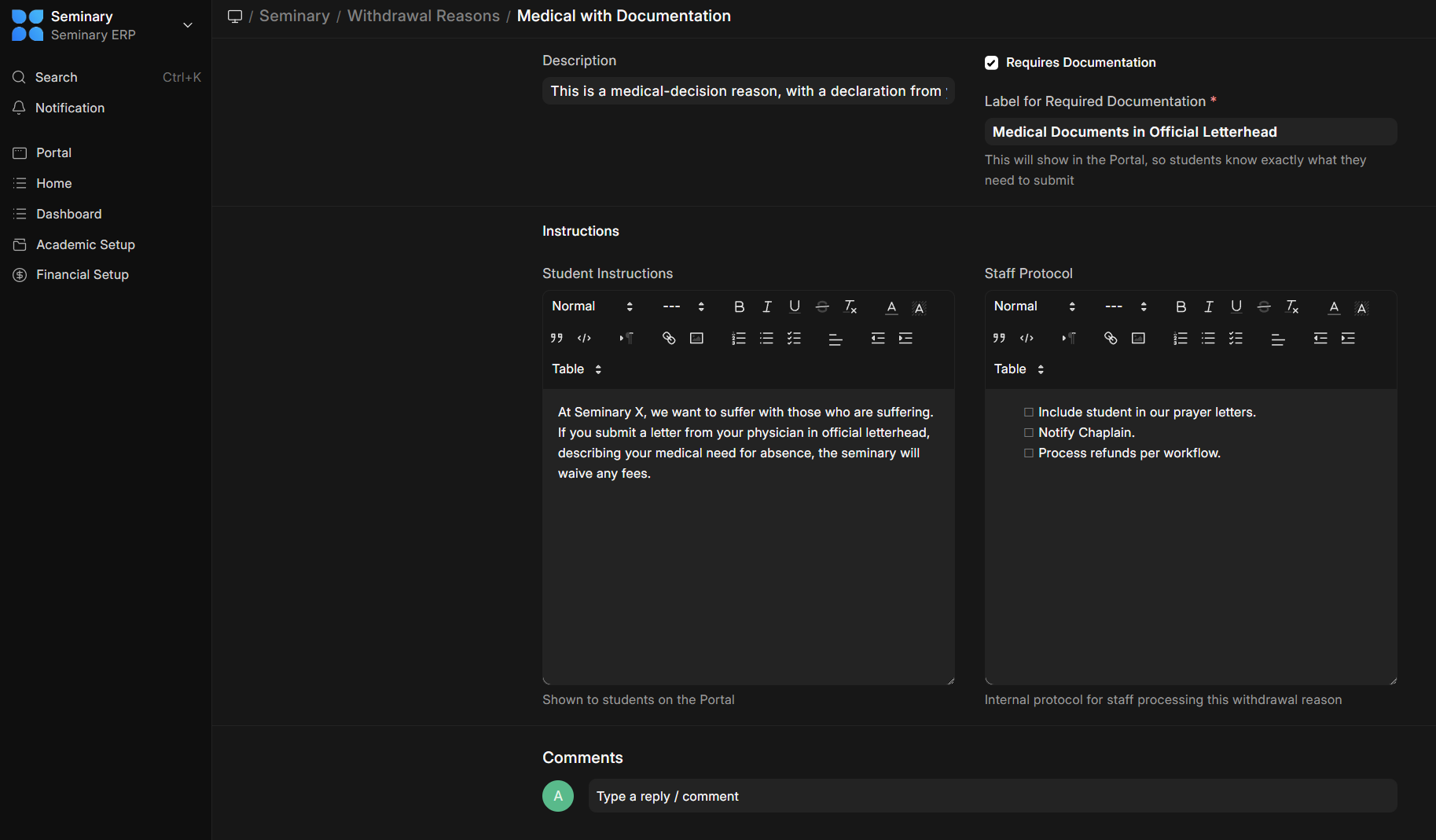Pick text color in Staff Protocol toolbar
The image size is (1436, 840).
[1334, 307]
